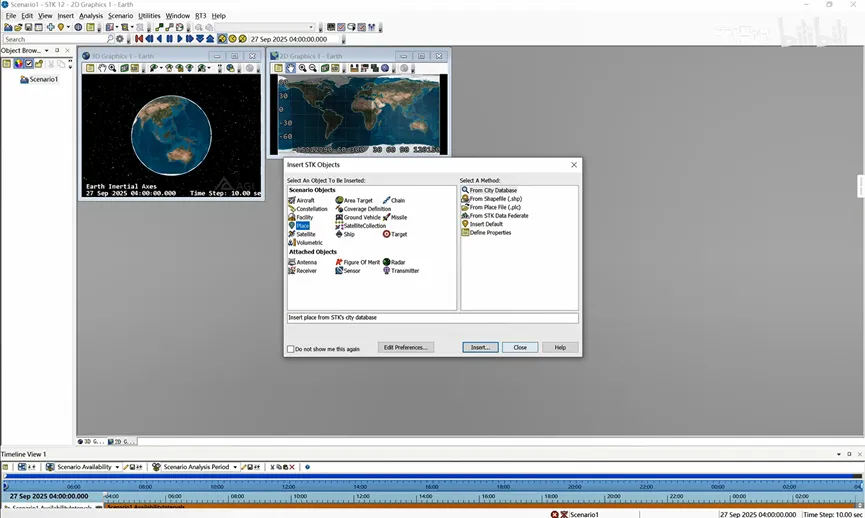Open Timeline View 1 panel dropdown arrow

pos(839,454)
